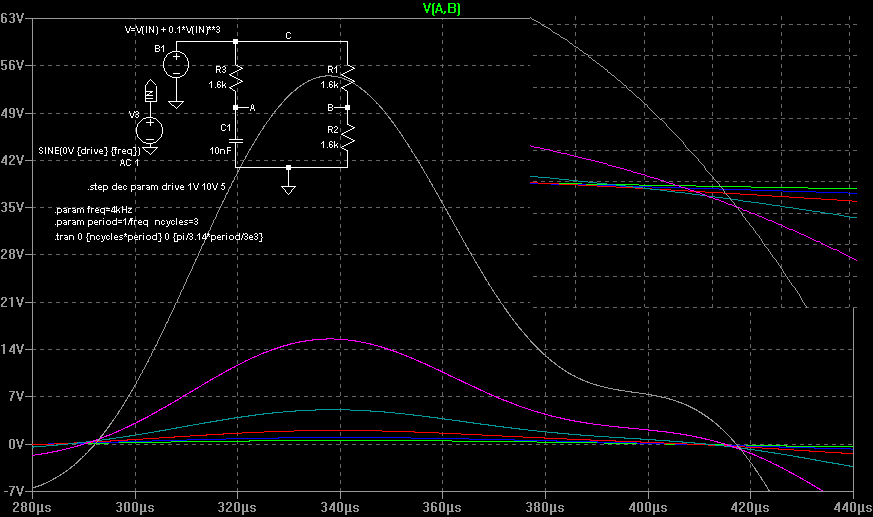Click the 21V vertical axis label
Screen dimensions: 873x517
click(12, 302)
